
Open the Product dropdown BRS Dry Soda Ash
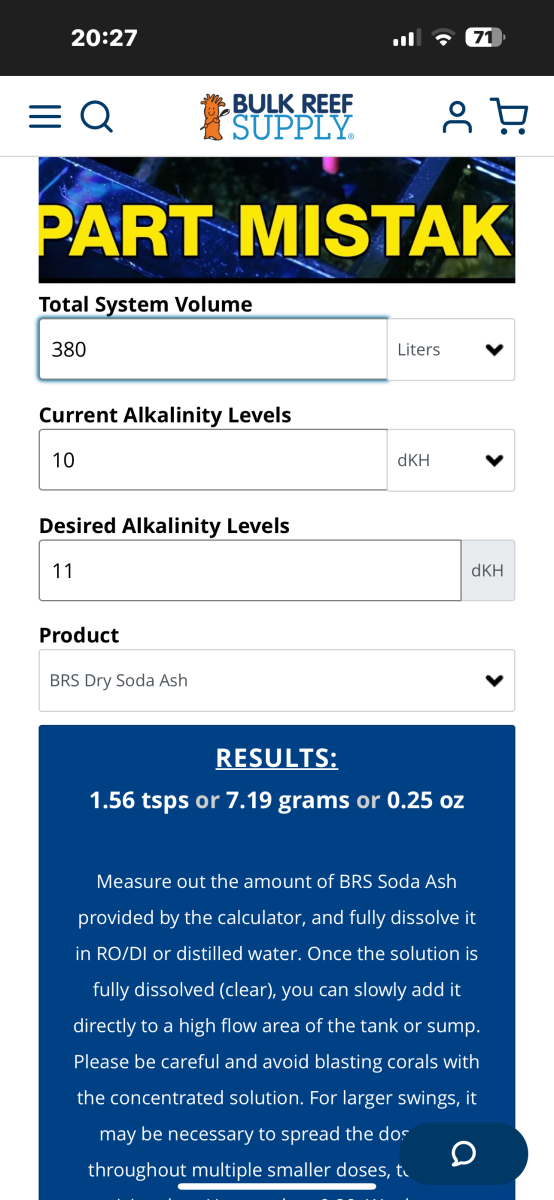coord(277,681)
